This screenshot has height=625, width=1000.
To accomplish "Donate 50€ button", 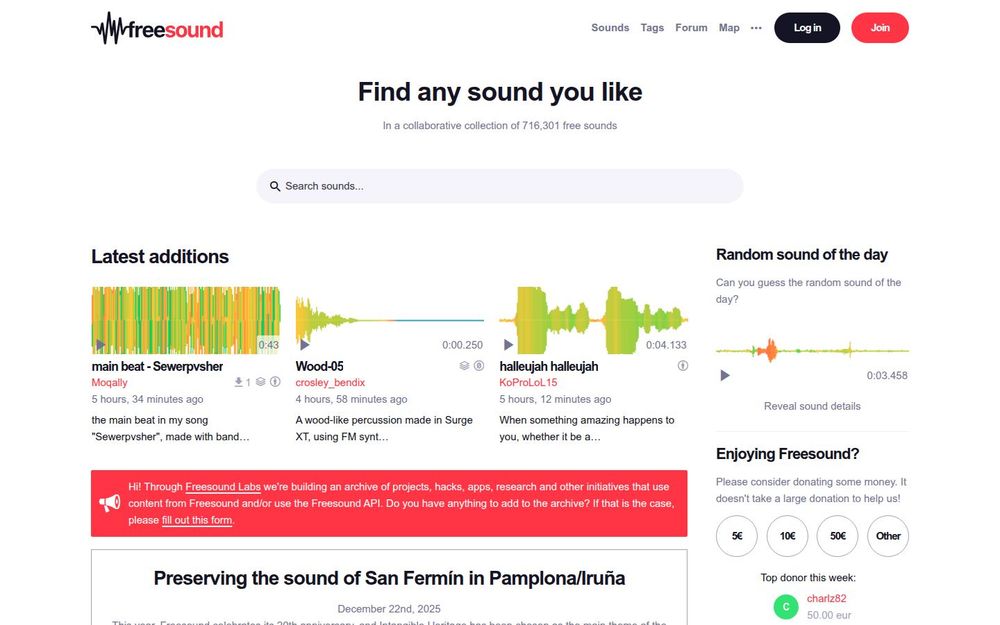I will [837, 536].
